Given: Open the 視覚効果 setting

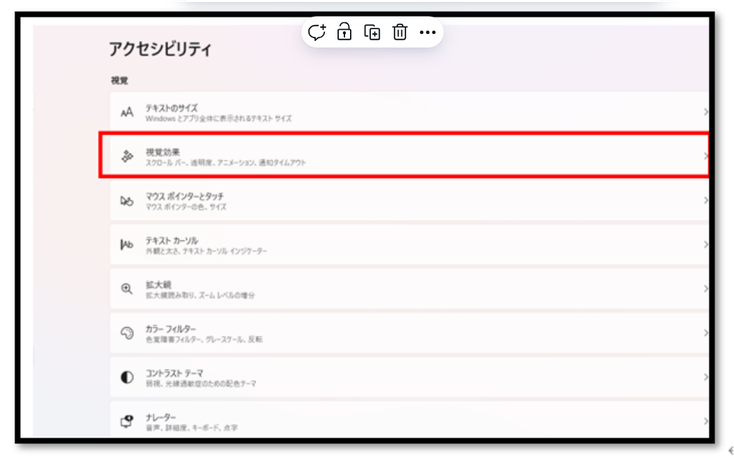Looking at the screenshot, I should tap(409, 156).
